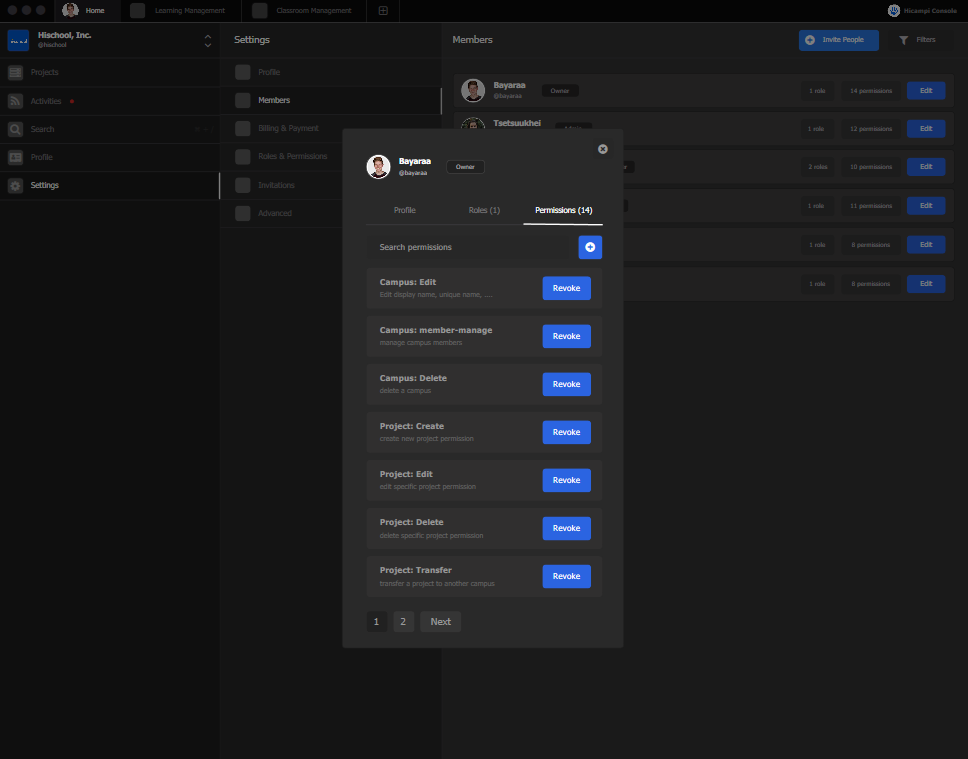Close the member details dialog
This screenshot has height=759, width=968.
click(x=603, y=149)
